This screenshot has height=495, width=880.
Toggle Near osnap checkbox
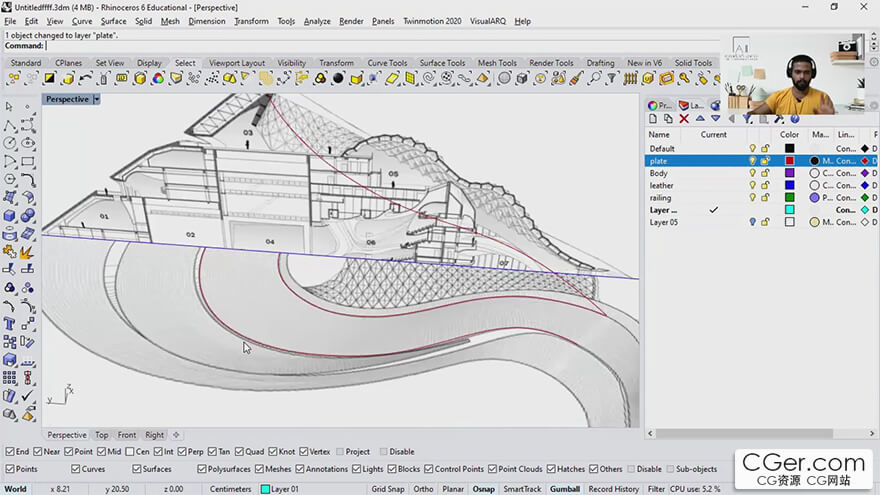point(38,451)
